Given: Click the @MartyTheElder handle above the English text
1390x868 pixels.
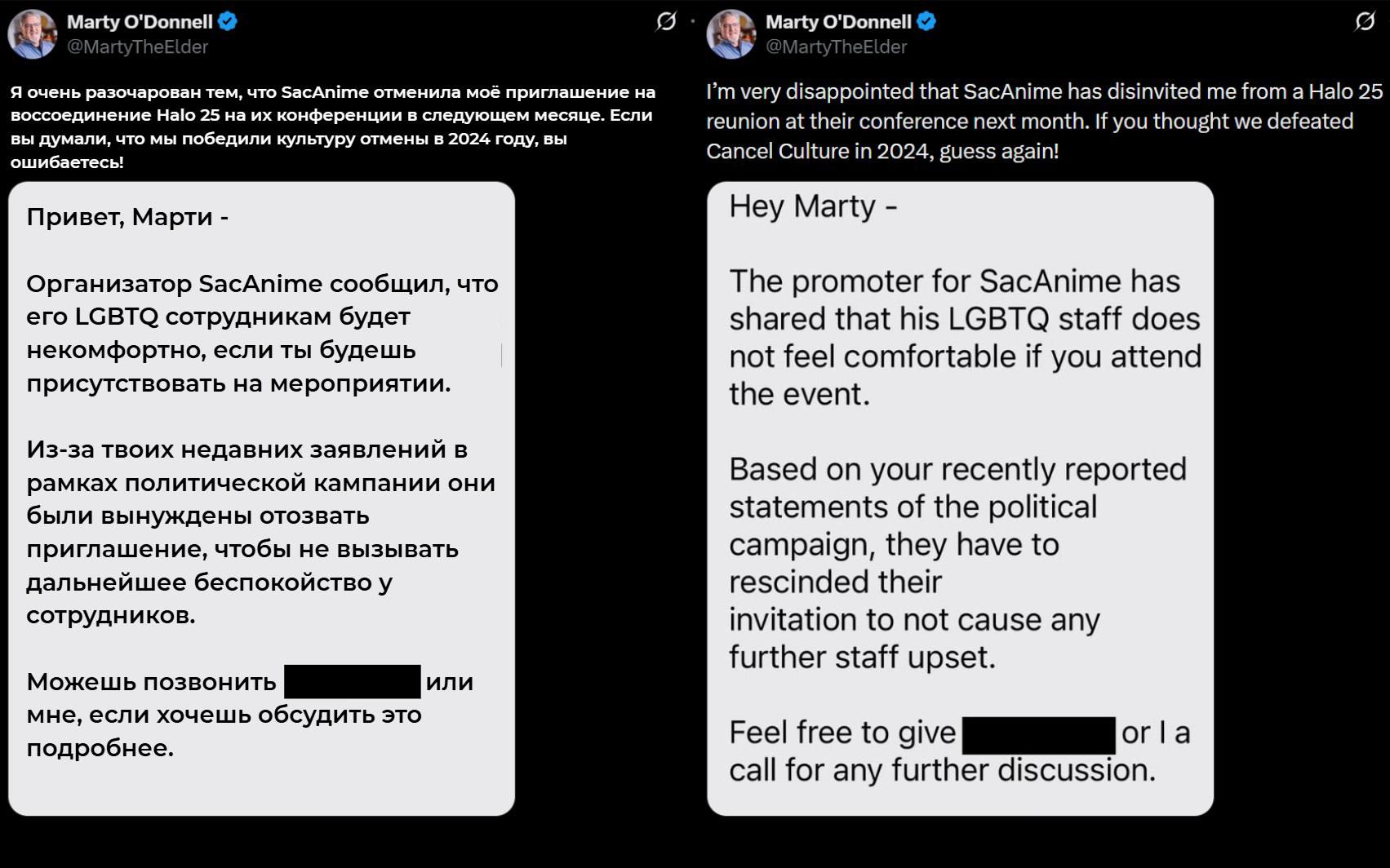Looking at the screenshot, I should 836,47.
